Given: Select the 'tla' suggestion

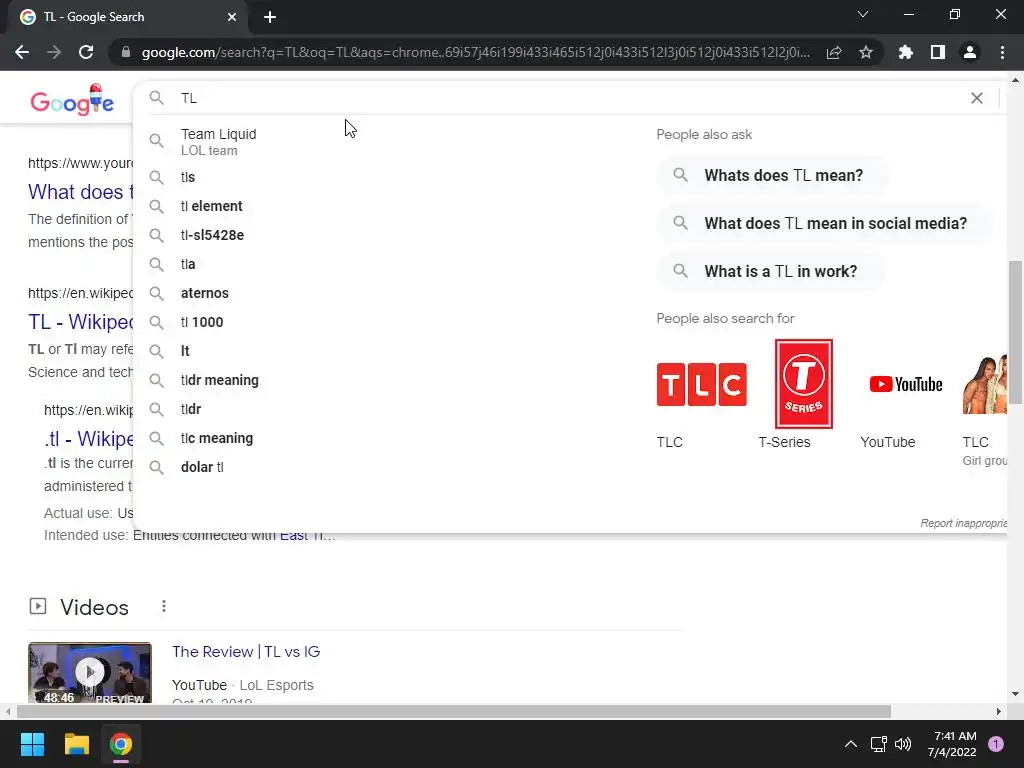Looking at the screenshot, I should 392,264.
